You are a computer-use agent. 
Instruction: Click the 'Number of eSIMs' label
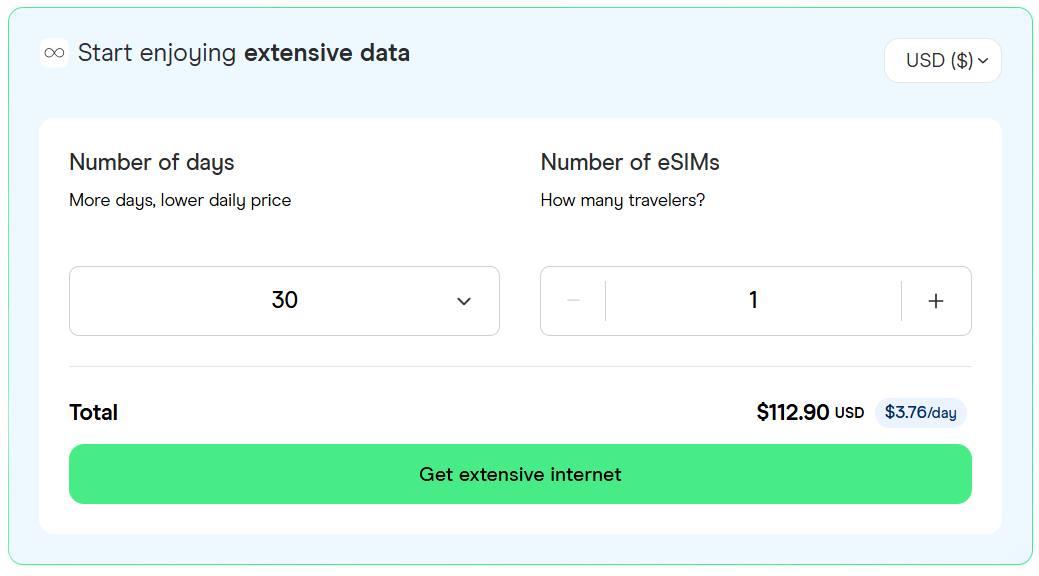click(x=630, y=162)
